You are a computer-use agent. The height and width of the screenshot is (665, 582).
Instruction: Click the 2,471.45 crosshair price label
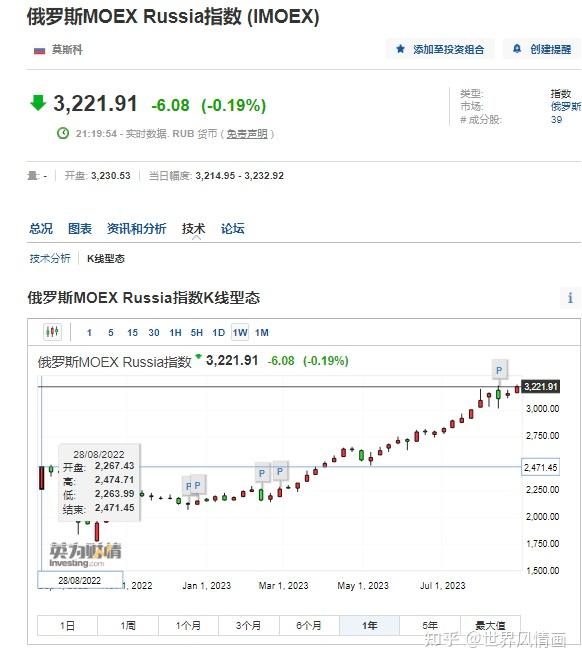click(x=540, y=467)
